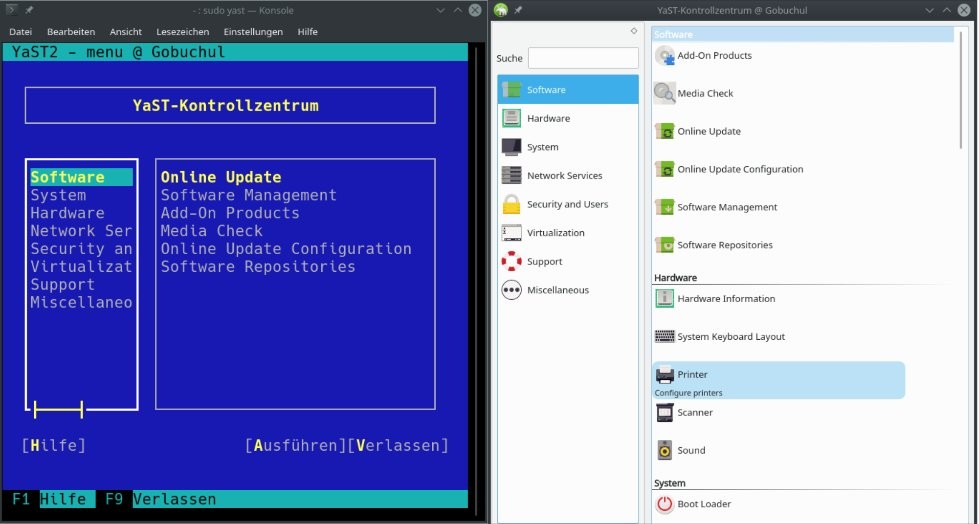Click the [Ausführen] button
The height and width of the screenshot is (524, 979).
(x=295, y=445)
